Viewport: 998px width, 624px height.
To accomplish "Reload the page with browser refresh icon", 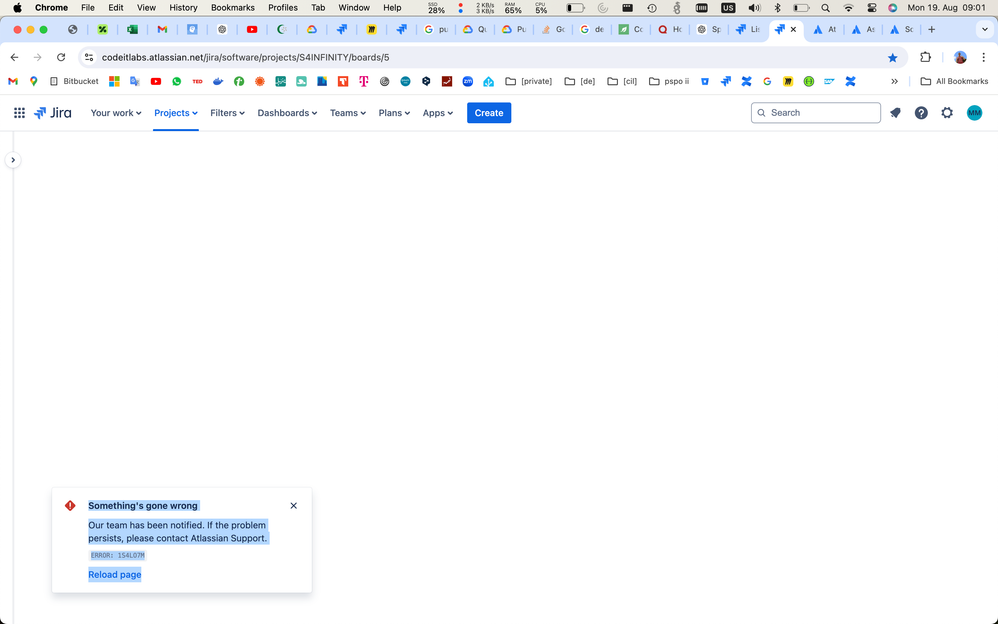I will (61, 57).
